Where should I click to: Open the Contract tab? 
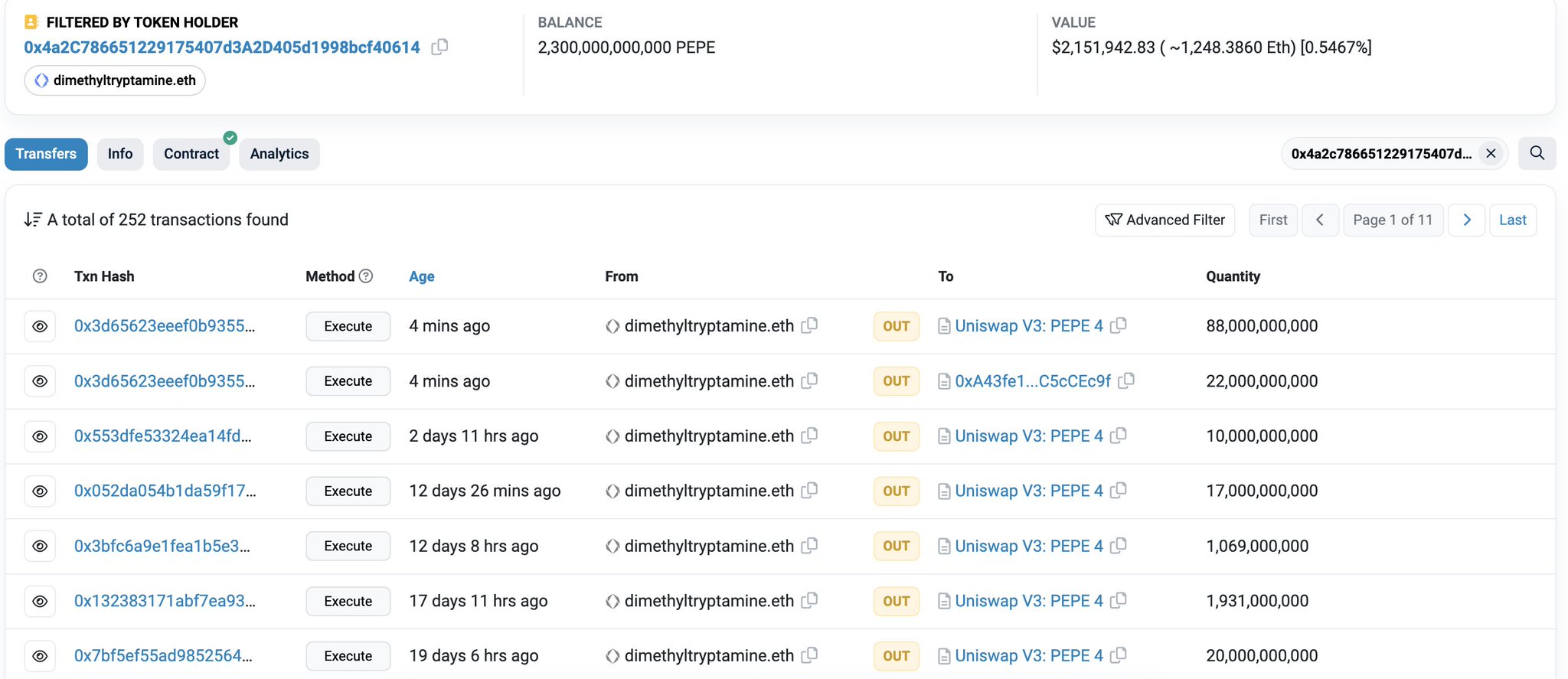(x=191, y=154)
